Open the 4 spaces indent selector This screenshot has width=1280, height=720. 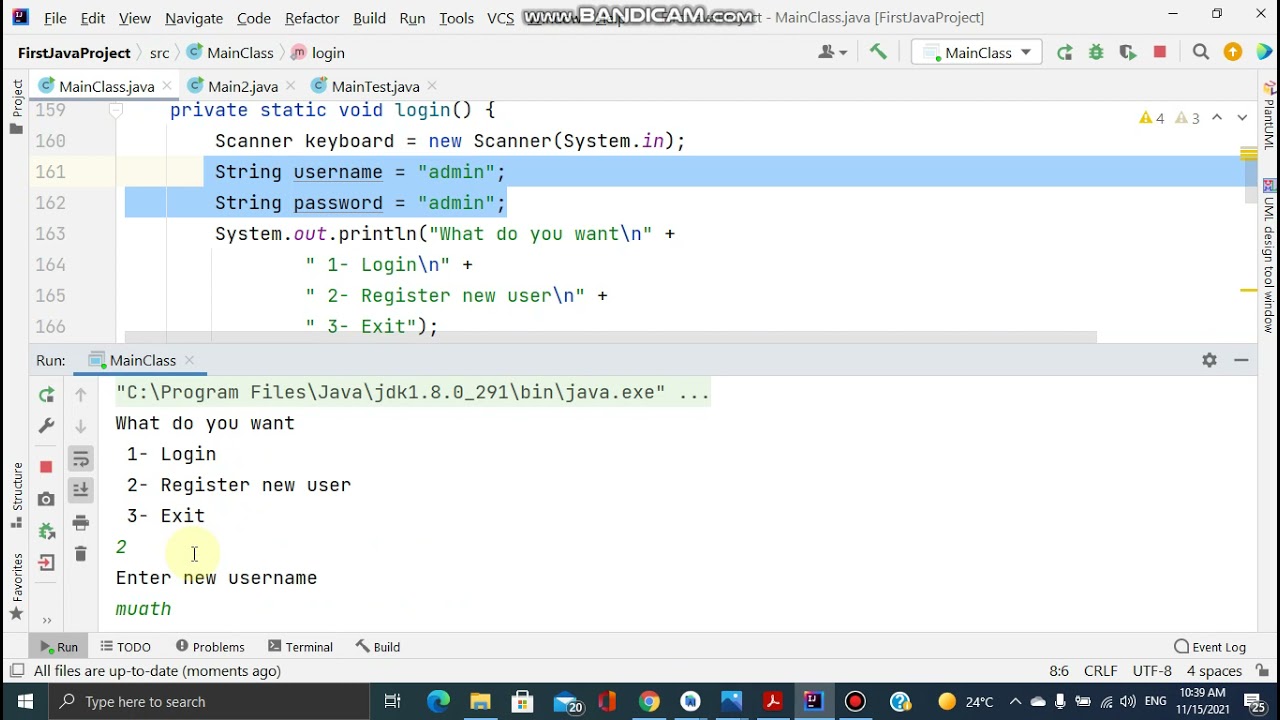pos(1214,671)
